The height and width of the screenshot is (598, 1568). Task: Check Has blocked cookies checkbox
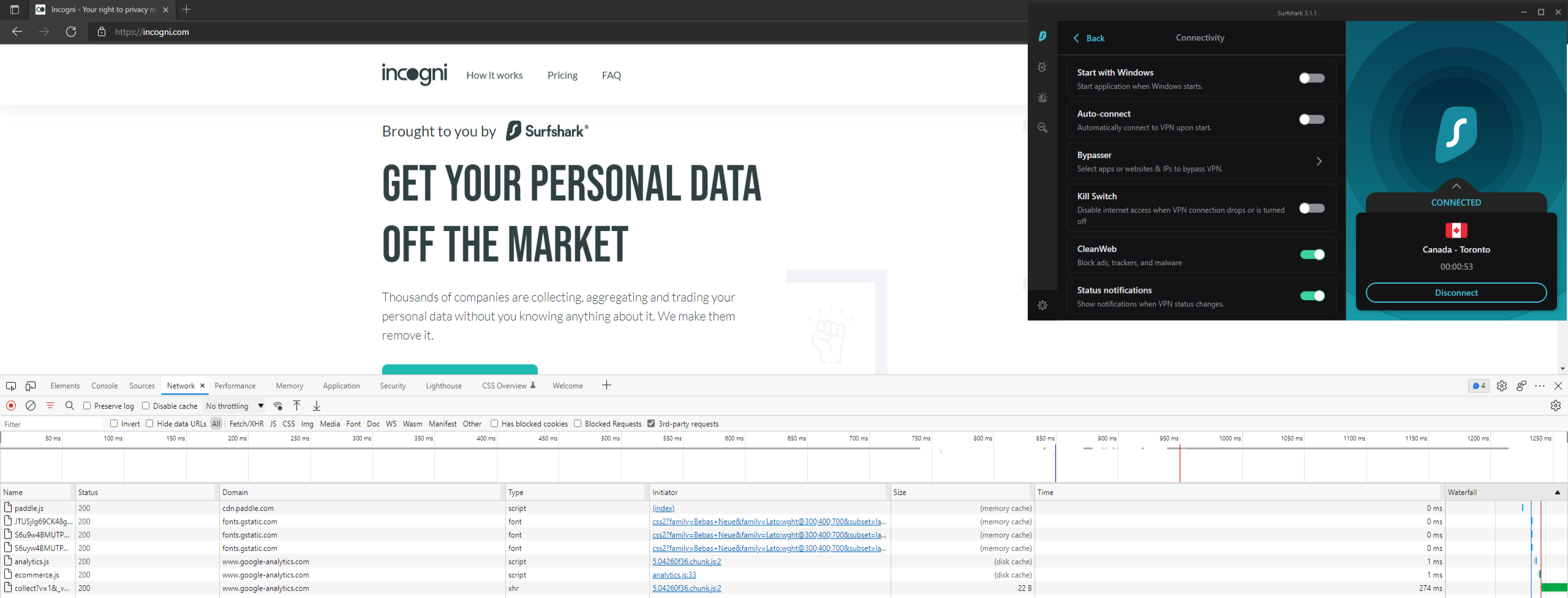(494, 423)
